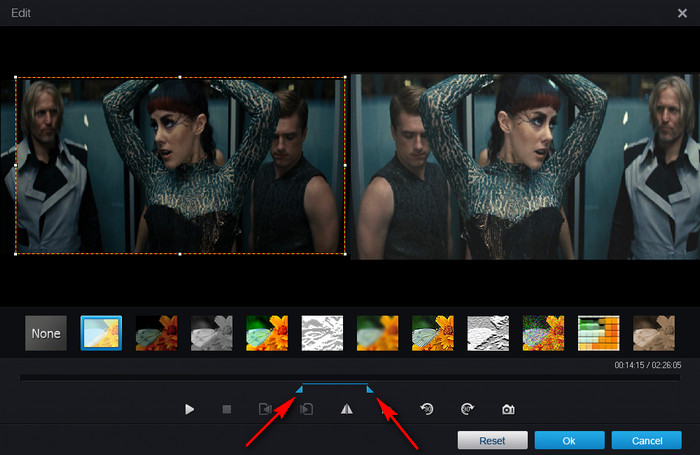Click the left blue trim marker
Image resolution: width=700 pixels, height=455 pixels.
(x=300, y=389)
